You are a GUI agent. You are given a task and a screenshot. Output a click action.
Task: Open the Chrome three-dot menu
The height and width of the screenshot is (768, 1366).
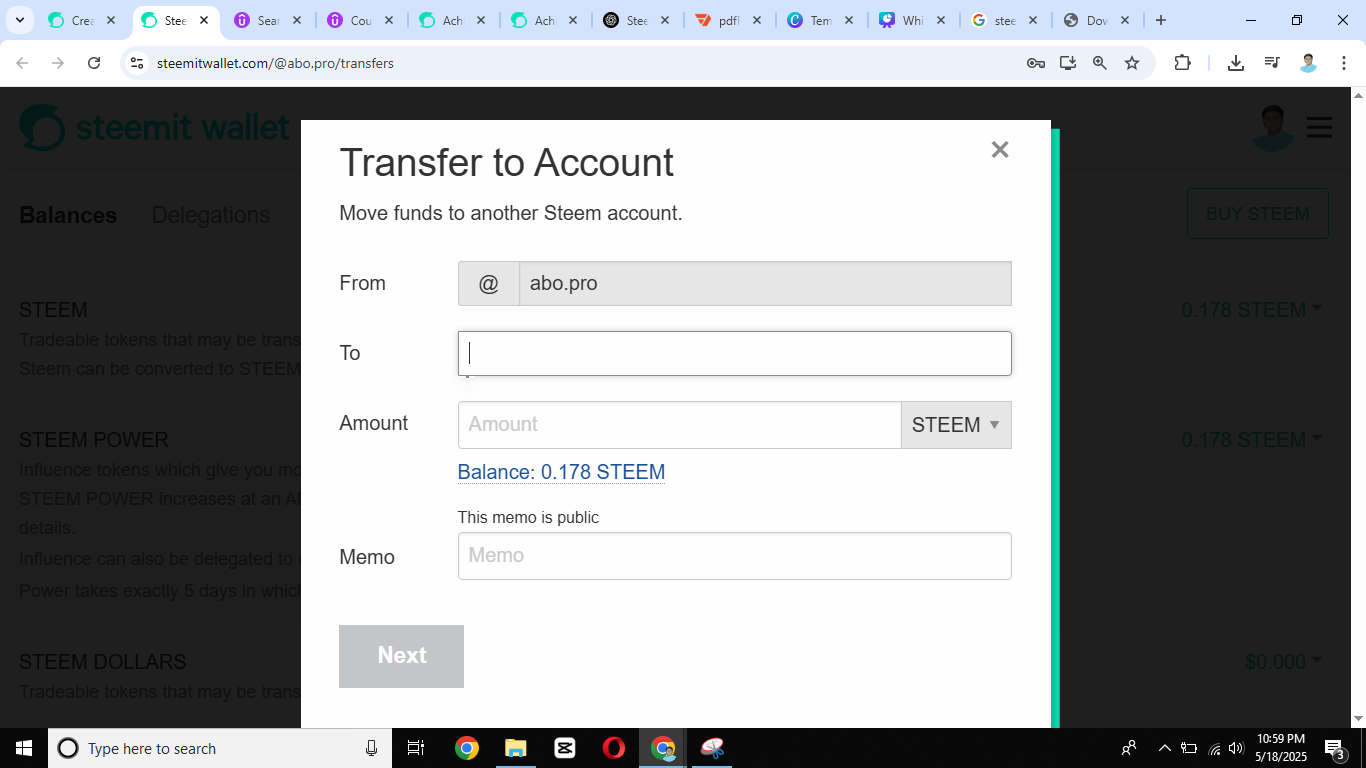[x=1344, y=63]
